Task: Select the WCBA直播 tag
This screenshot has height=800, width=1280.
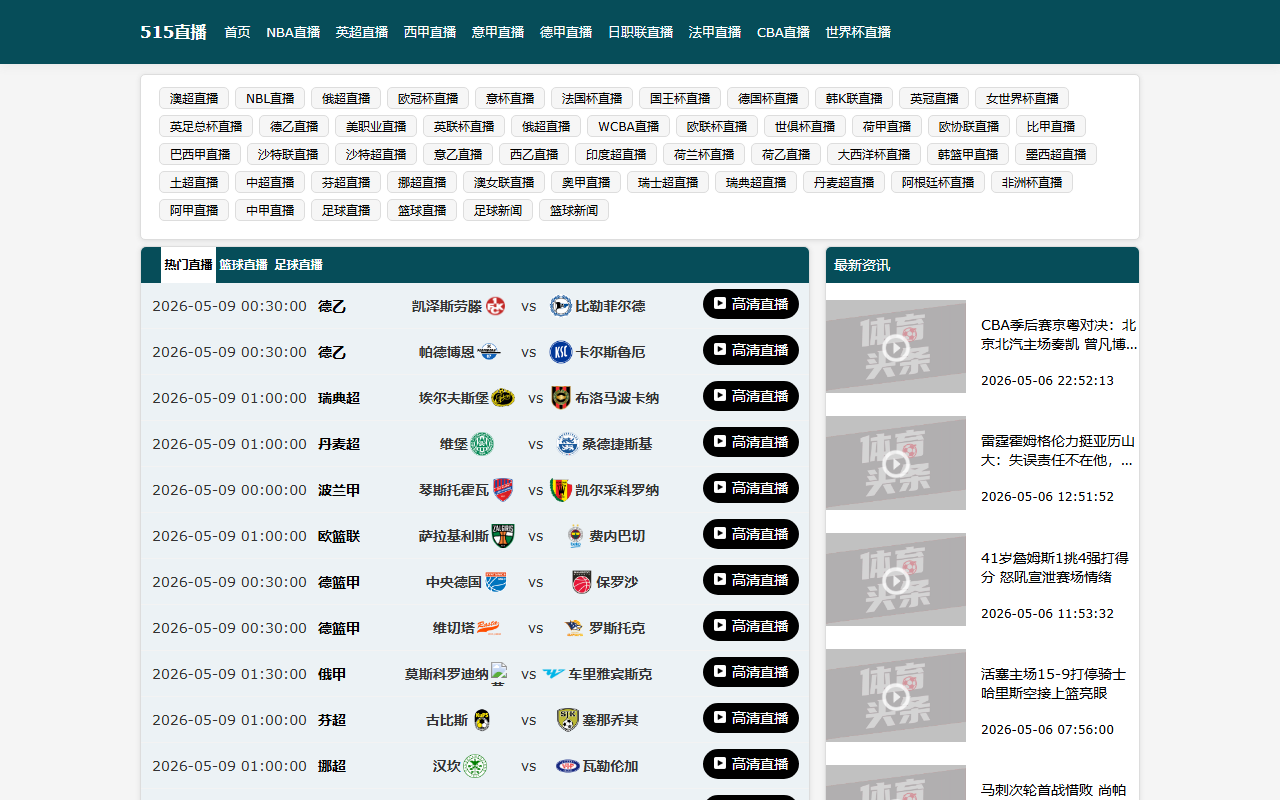Action: point(629,126)
